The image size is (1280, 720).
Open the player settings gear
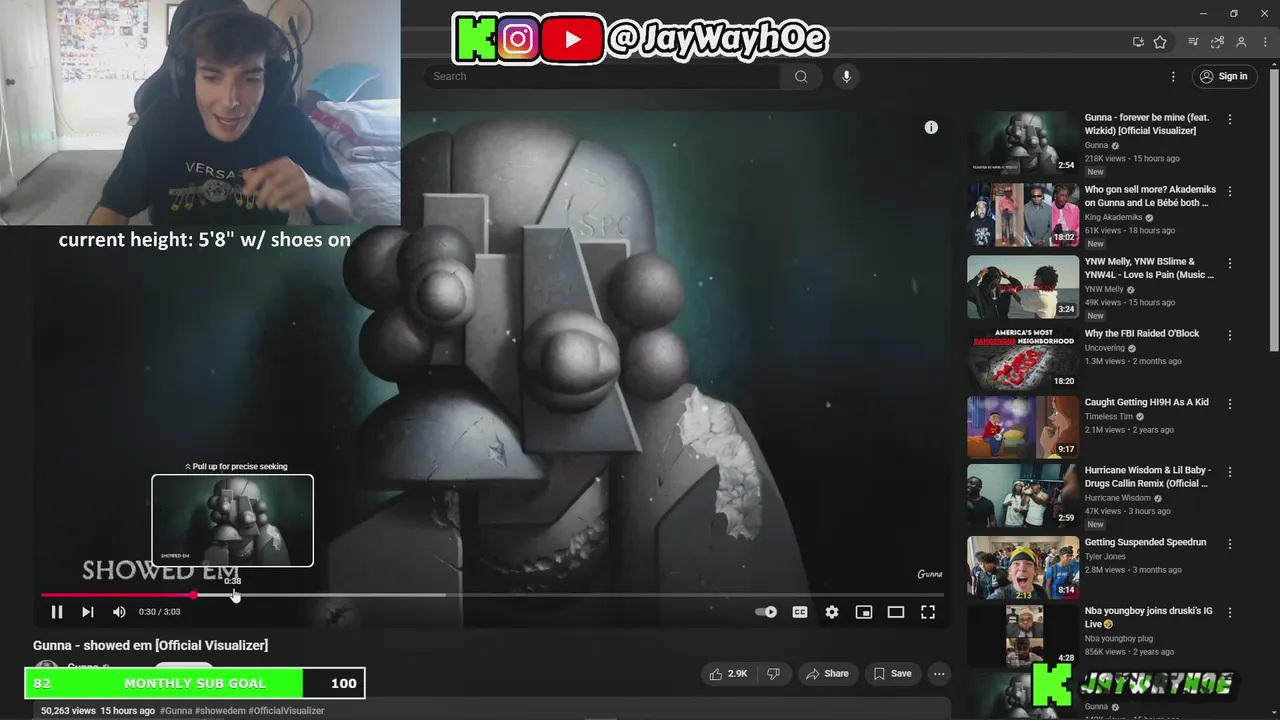[832, 612]
